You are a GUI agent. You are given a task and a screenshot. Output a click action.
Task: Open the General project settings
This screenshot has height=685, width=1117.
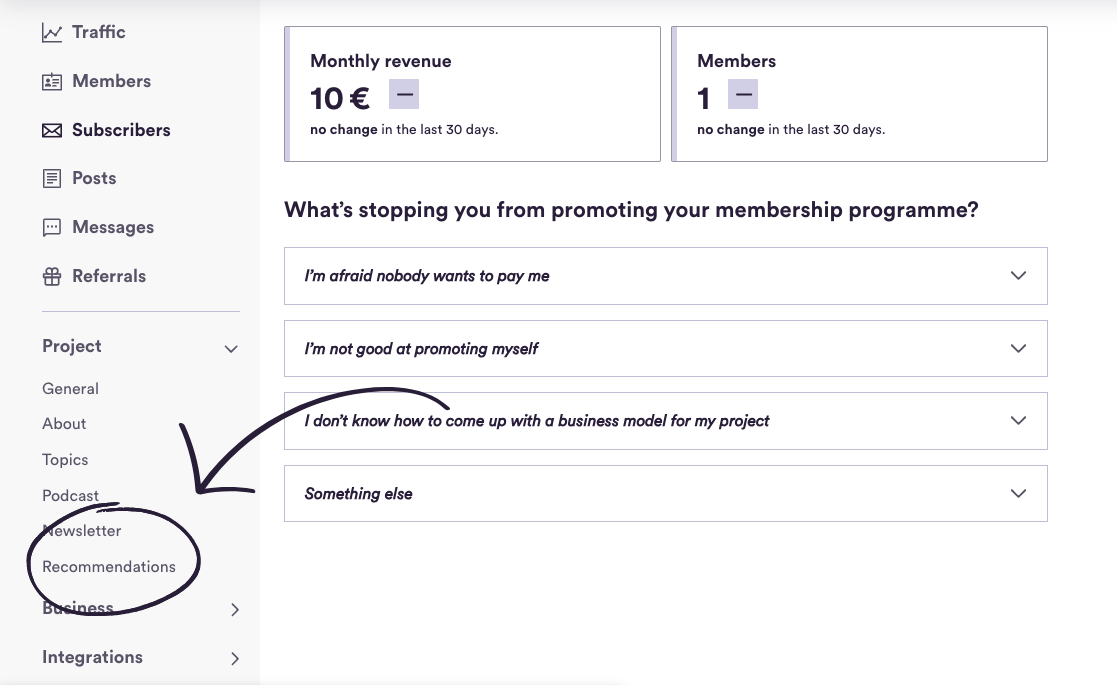(x=71, y=389)
